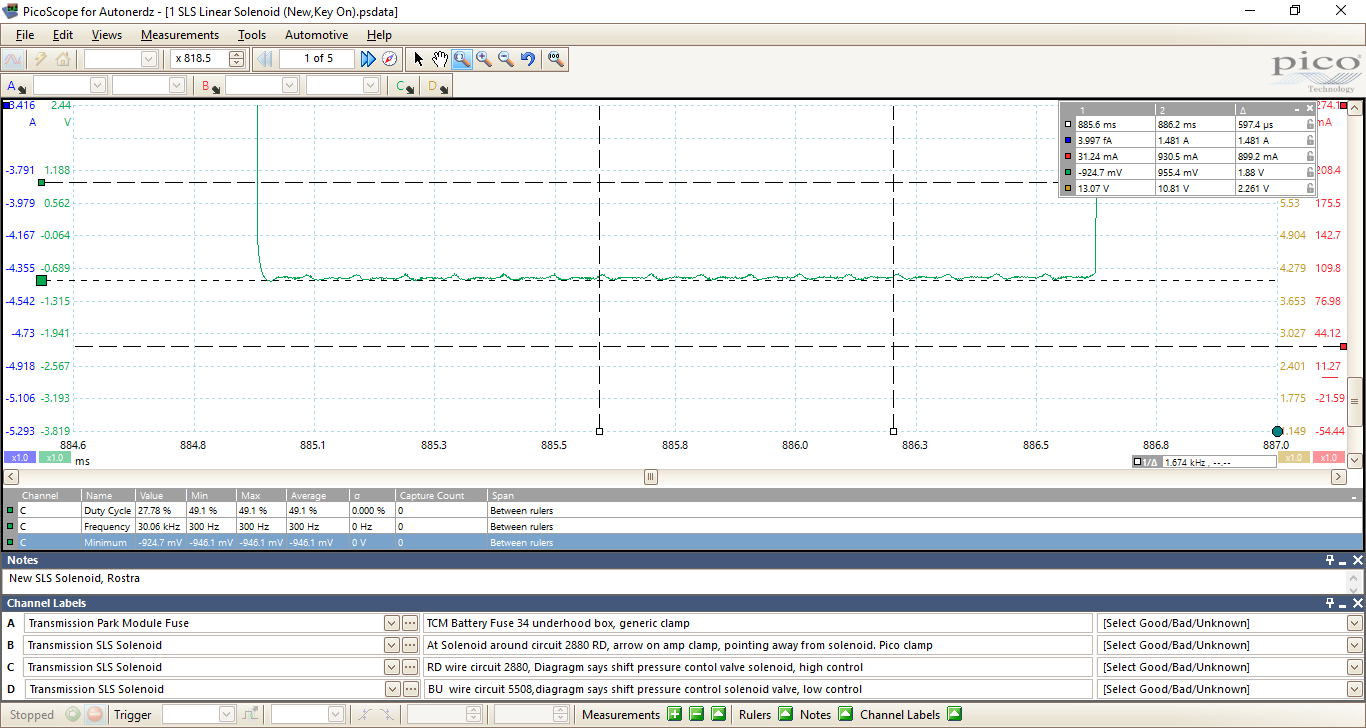Delete measurement with green minus button

pos(696,714)
